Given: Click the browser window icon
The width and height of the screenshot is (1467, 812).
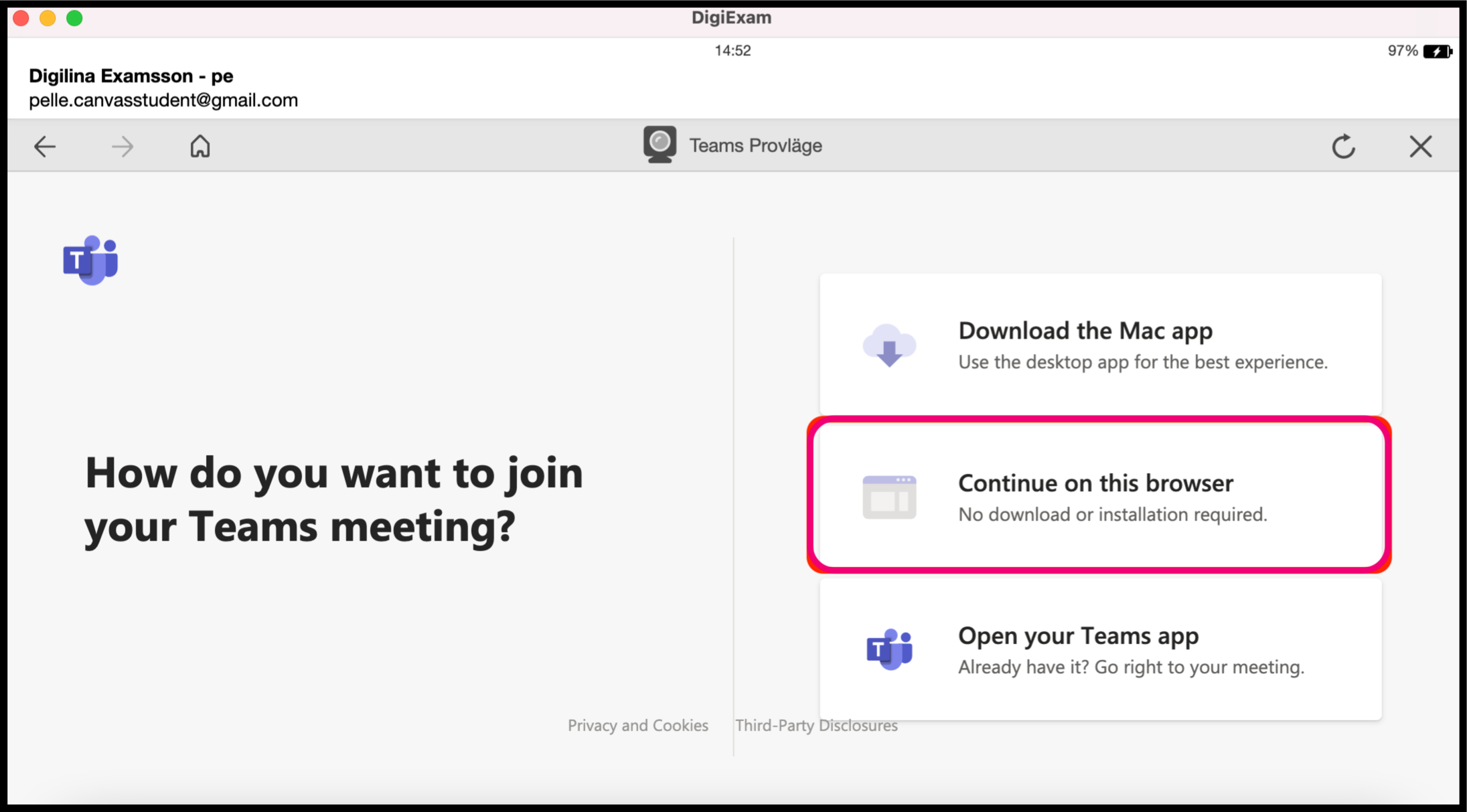Looking at the screenshot, I should [x=889, y=497].
